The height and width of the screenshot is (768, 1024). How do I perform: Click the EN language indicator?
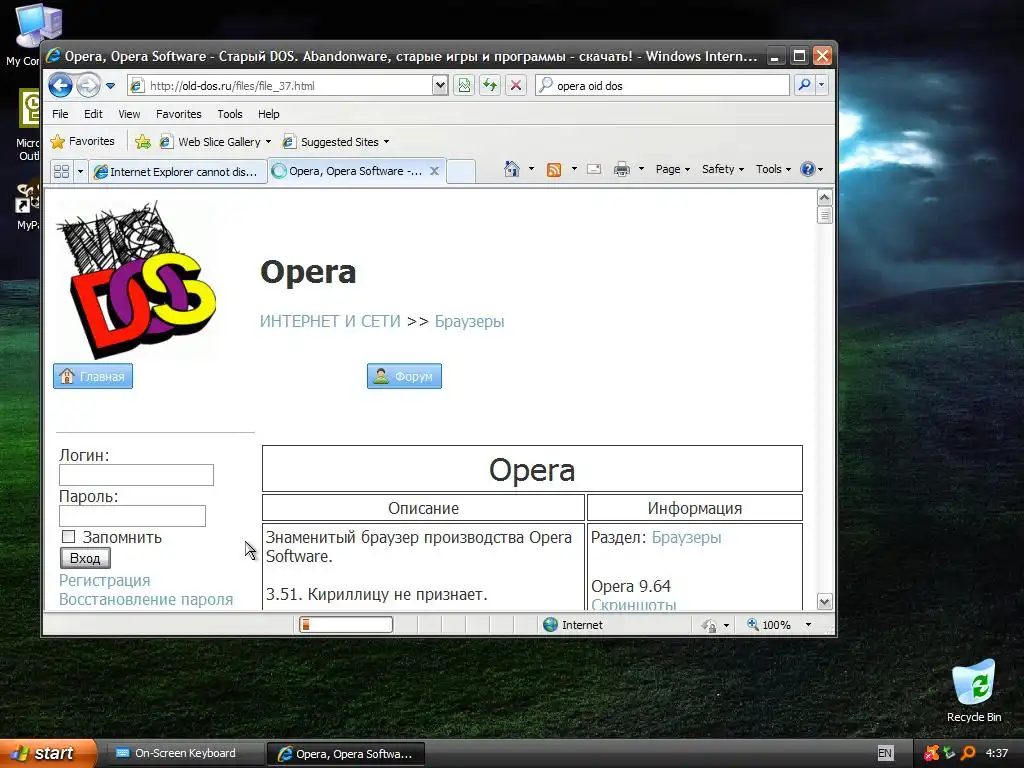point(885,753)
